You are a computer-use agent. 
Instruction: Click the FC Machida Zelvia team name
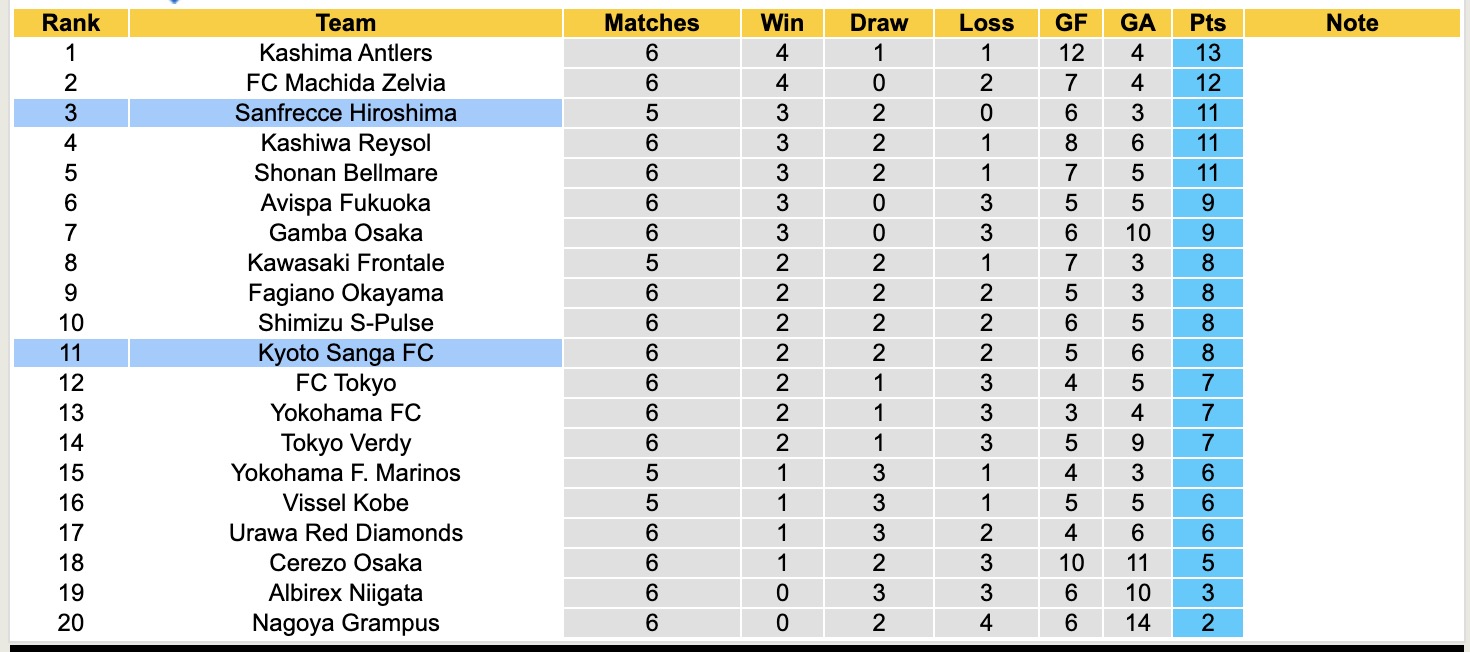point(345,83)
